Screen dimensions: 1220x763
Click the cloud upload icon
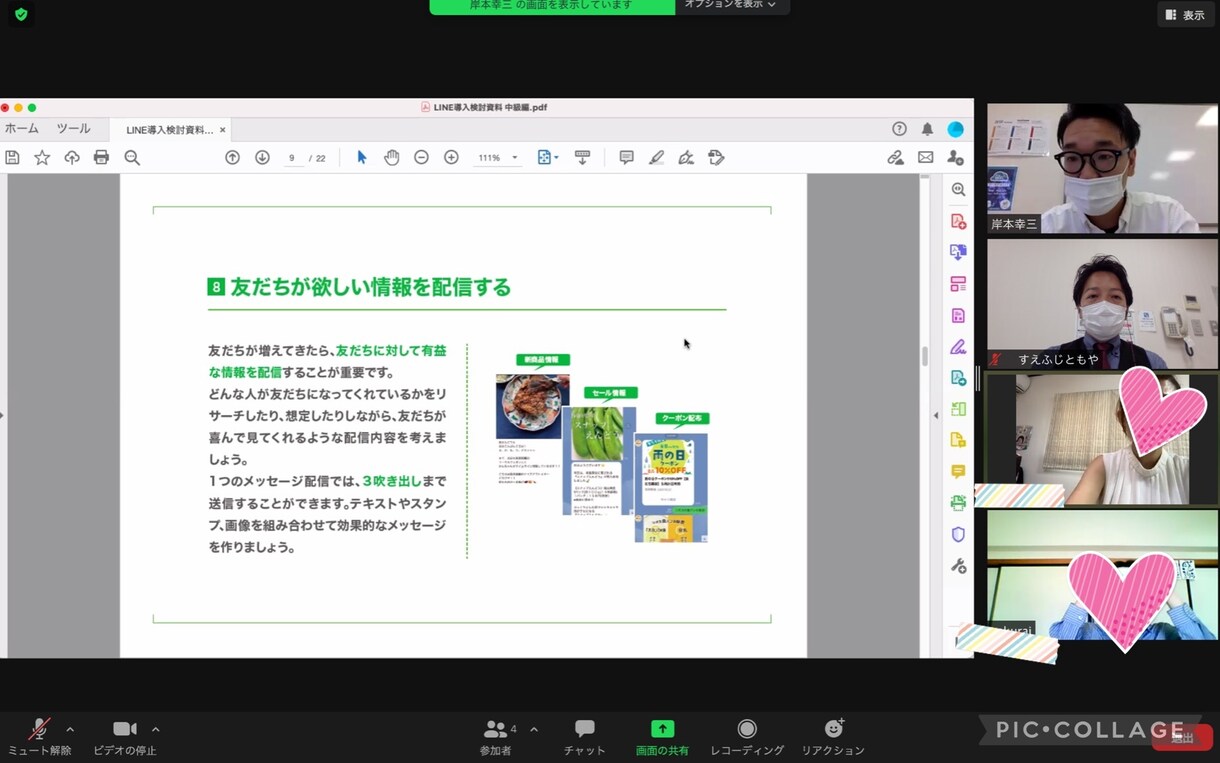[x=72, y=158]
